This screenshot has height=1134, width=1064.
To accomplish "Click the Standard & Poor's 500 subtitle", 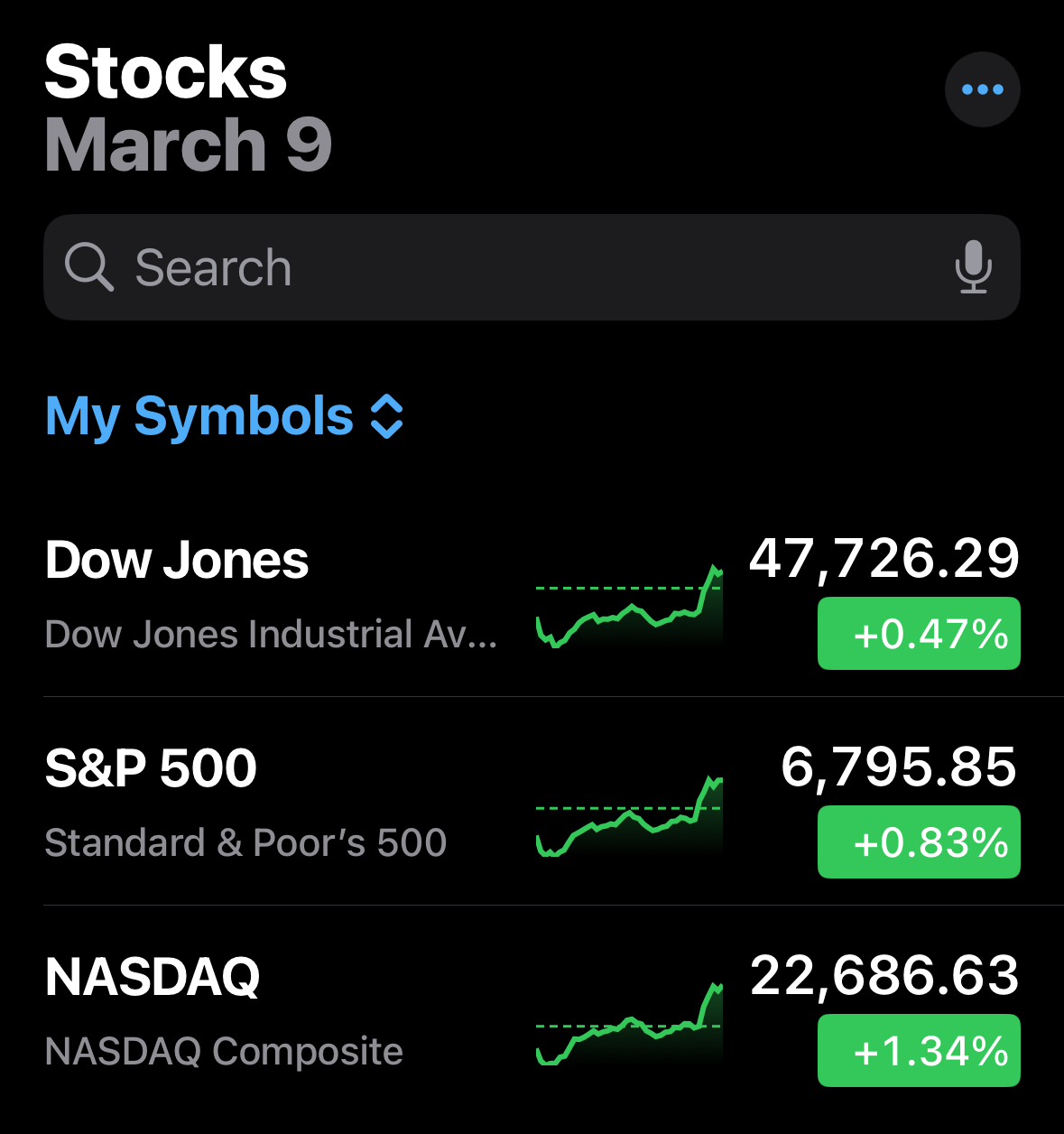I will click(x=245, y=842).
